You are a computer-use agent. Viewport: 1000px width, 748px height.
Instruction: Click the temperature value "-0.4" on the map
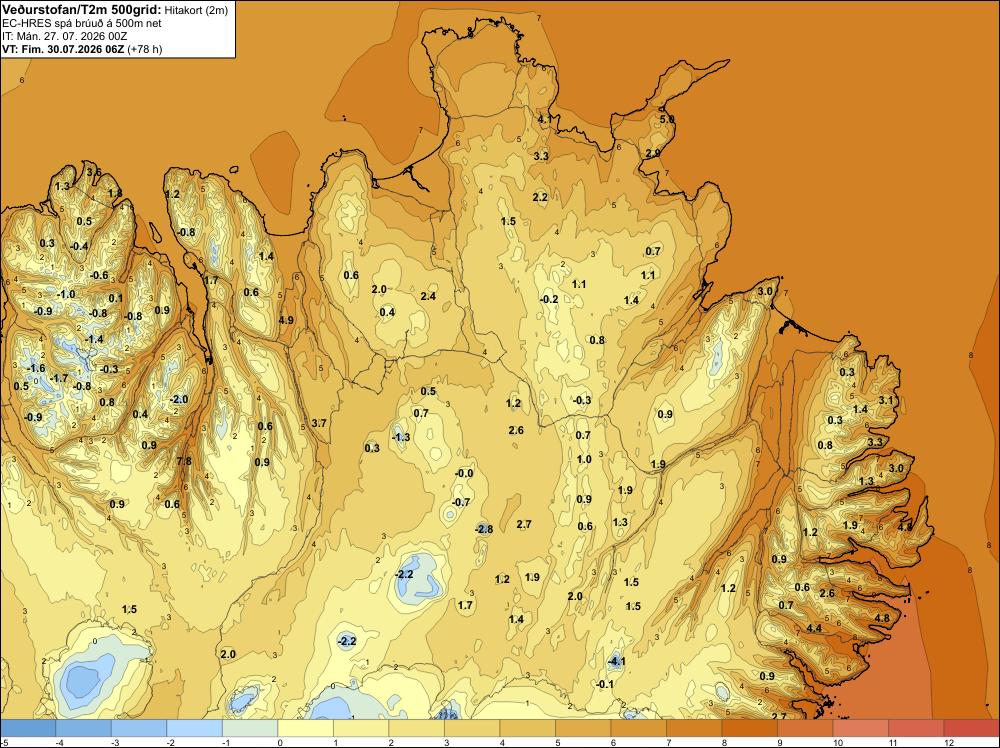pos(79,246)
